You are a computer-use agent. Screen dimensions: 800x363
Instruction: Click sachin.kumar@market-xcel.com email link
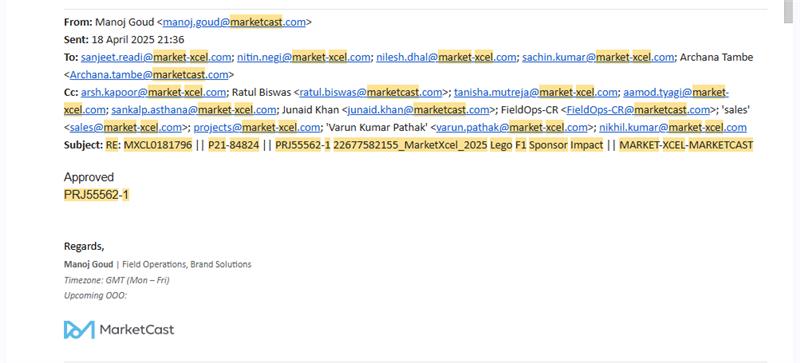tap(598, 57)
